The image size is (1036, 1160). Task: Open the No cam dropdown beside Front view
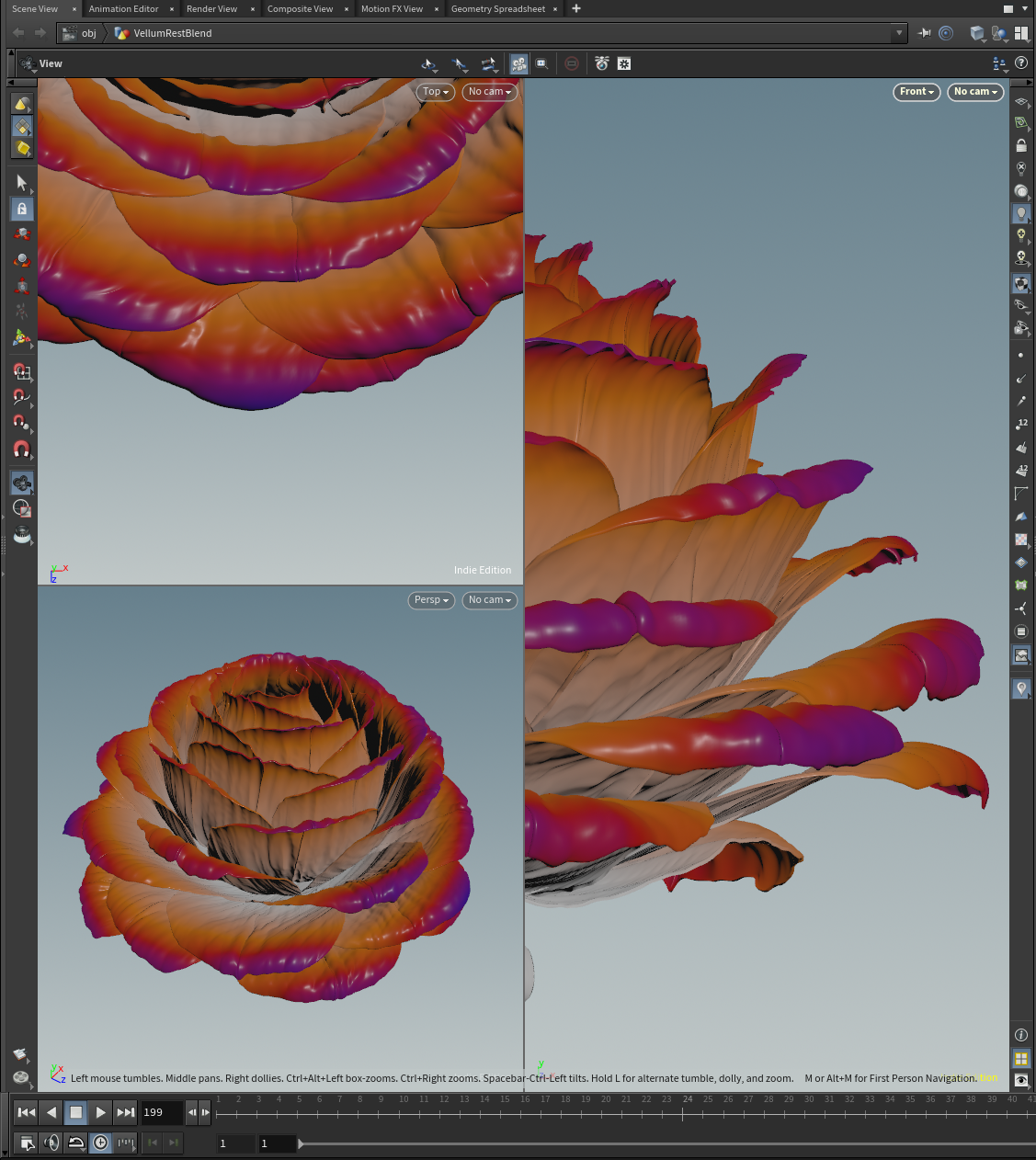click(974, 92)
